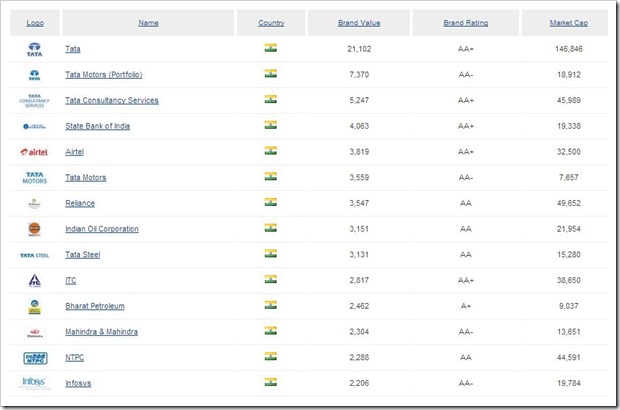Open the Tata Consultancy Services link
This screenshot has height=410, width=620.
[111, 101]
